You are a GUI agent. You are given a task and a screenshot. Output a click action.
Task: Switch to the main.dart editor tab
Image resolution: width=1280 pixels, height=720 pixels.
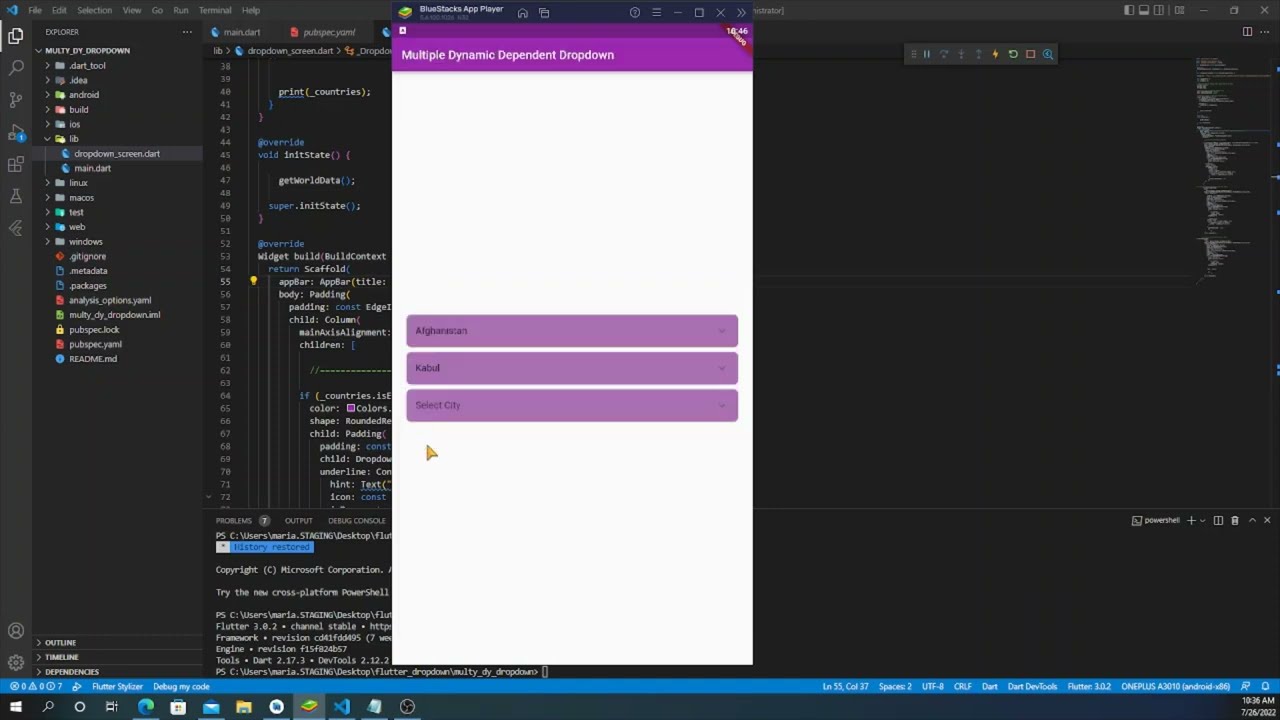click(241, 32)
